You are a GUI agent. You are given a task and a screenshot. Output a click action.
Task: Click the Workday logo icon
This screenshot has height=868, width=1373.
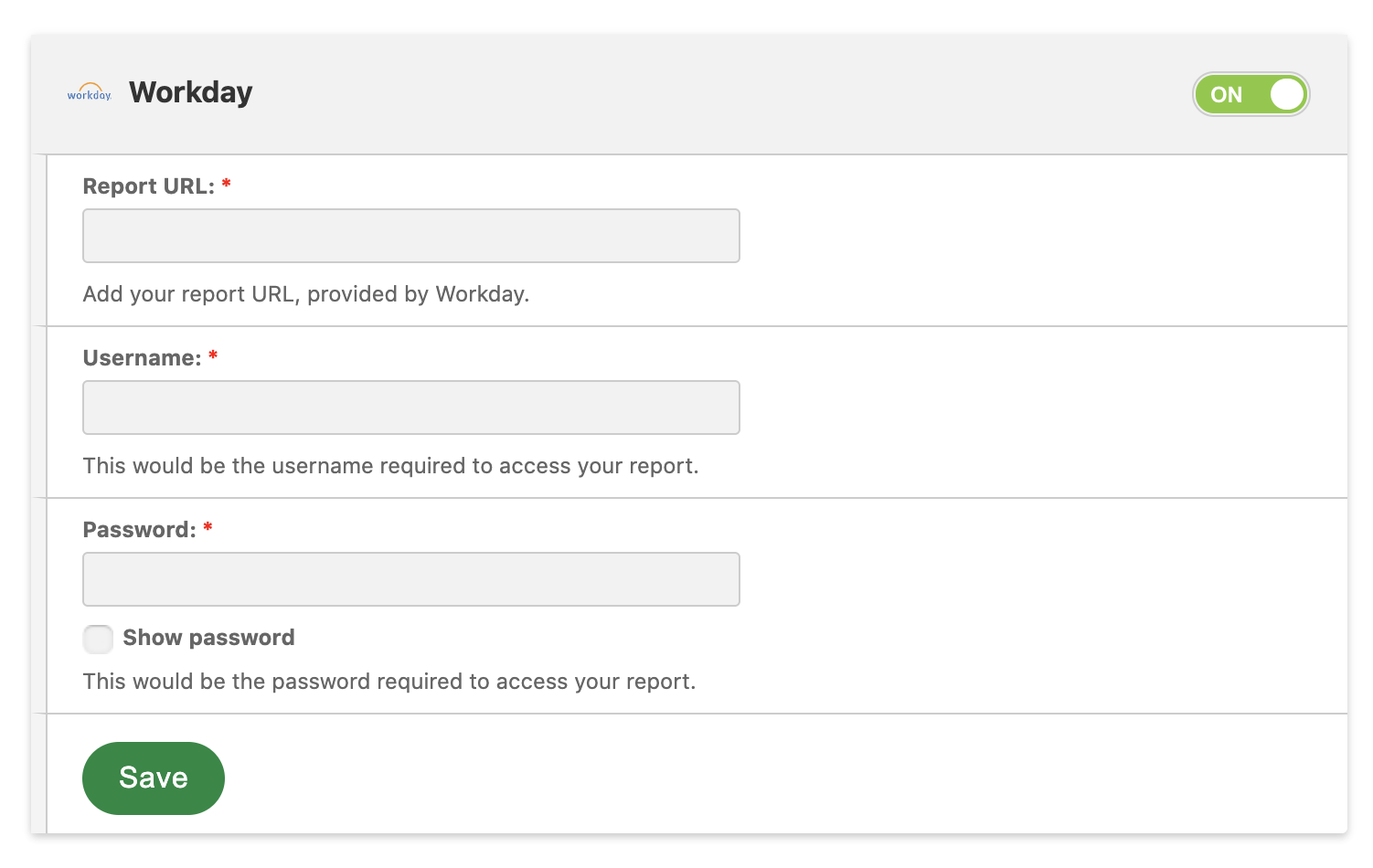(89, 93)
